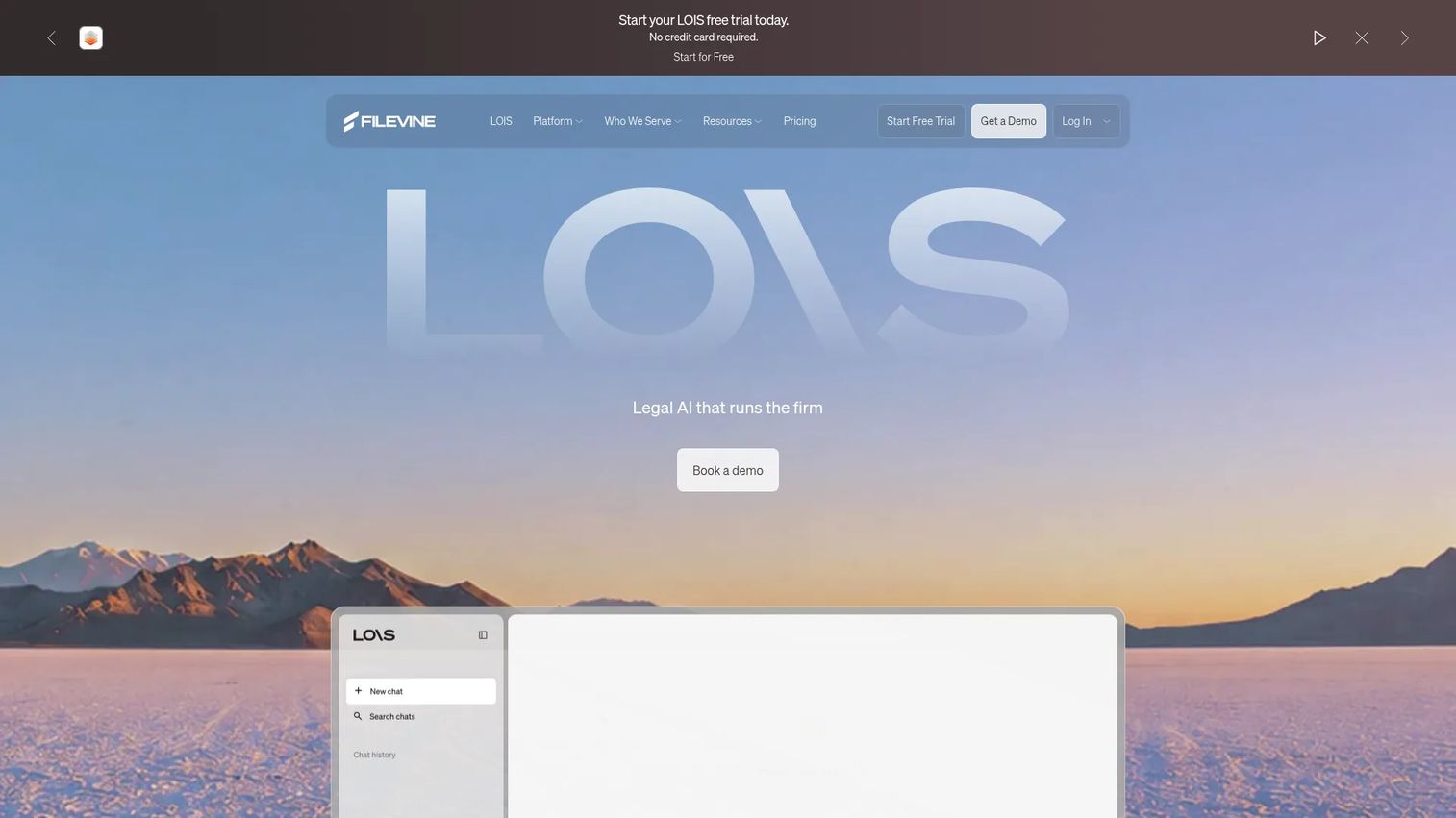Expand the Resources menu
The width and height of the screenshot is (1456, 818).
732,121
